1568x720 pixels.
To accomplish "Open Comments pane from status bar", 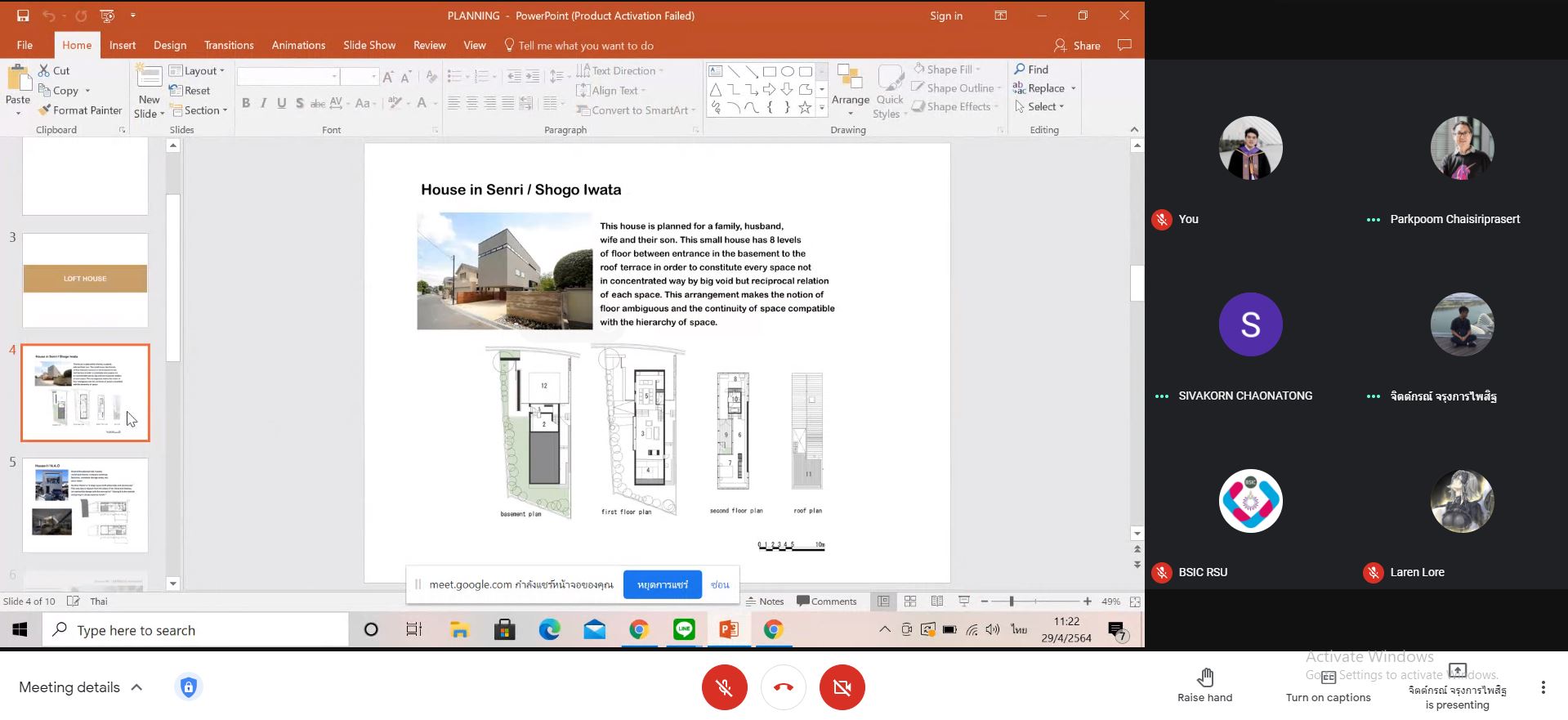I will pos(827,601).
